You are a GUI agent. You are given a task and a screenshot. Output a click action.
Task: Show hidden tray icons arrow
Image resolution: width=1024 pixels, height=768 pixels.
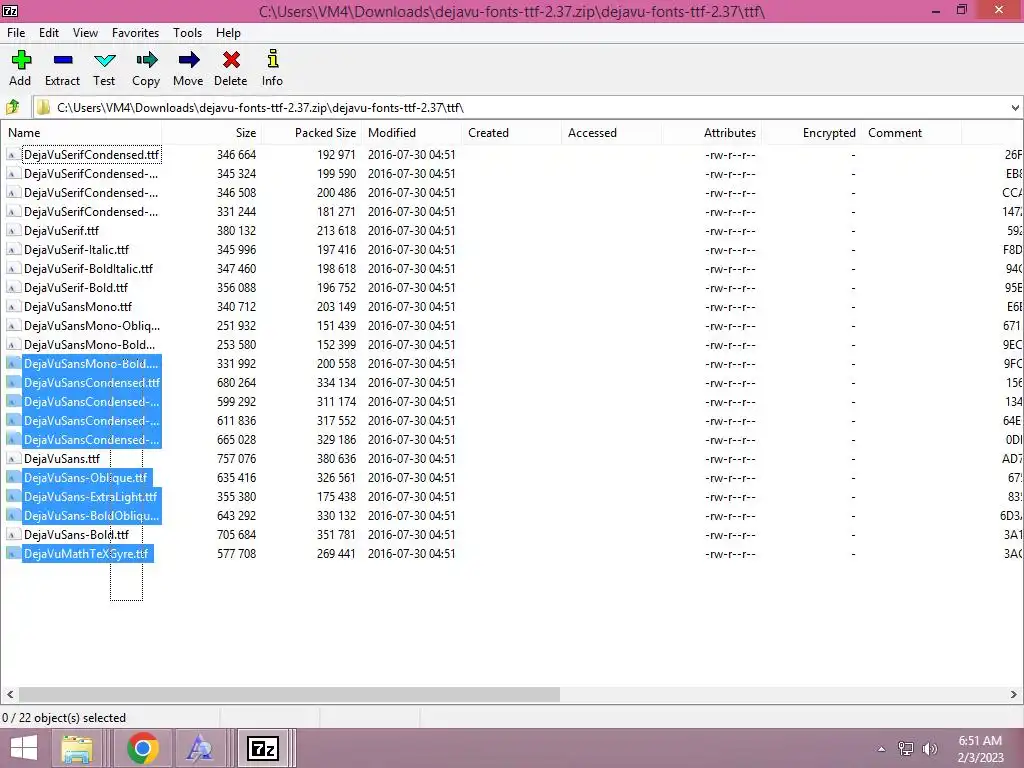click(x=882, y=749)
